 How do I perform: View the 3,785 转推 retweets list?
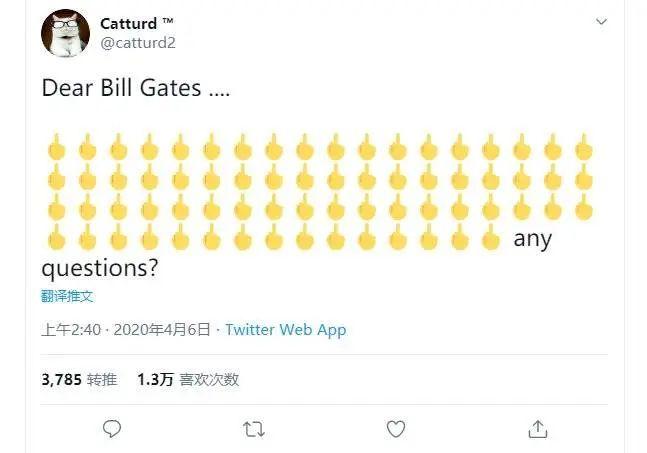click(79, 379)
